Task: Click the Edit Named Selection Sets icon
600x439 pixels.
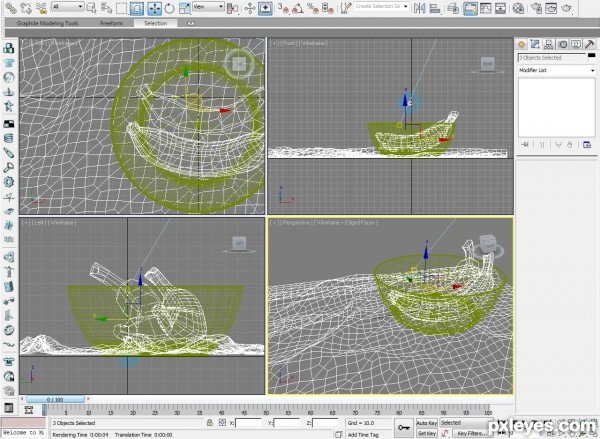Action: (x=346, y=8)
